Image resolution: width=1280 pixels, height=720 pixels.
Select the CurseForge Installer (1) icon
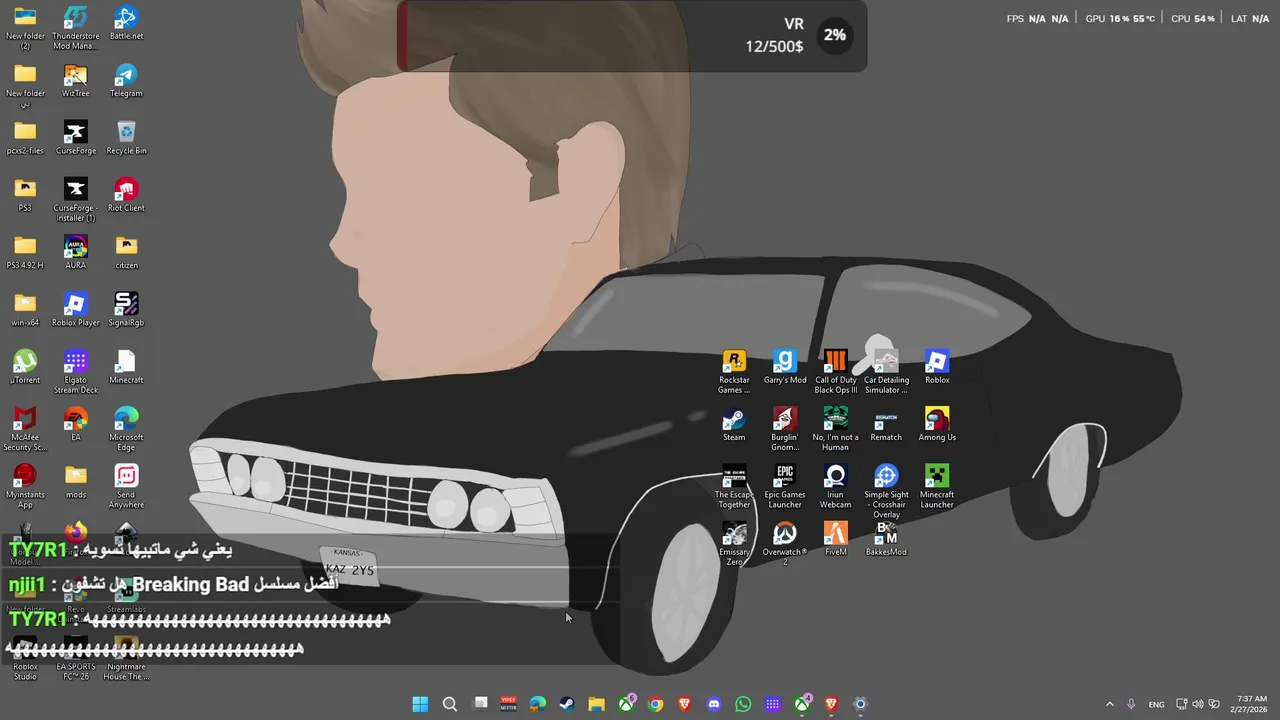coord(75,200)
